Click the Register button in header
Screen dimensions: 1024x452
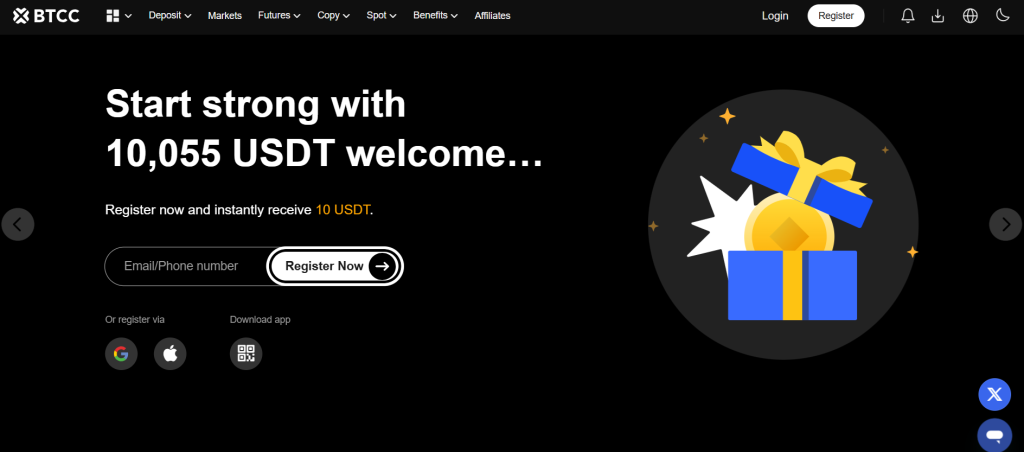[836, 16]
